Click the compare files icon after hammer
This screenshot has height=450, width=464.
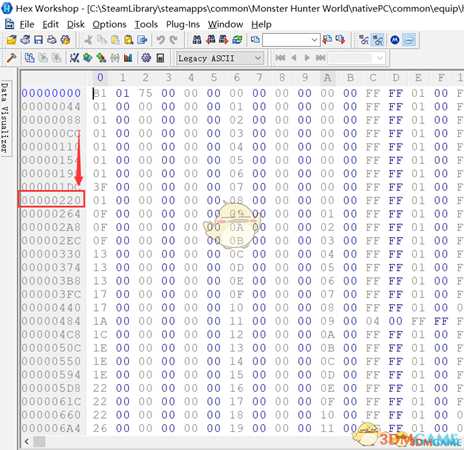point(29,58)
